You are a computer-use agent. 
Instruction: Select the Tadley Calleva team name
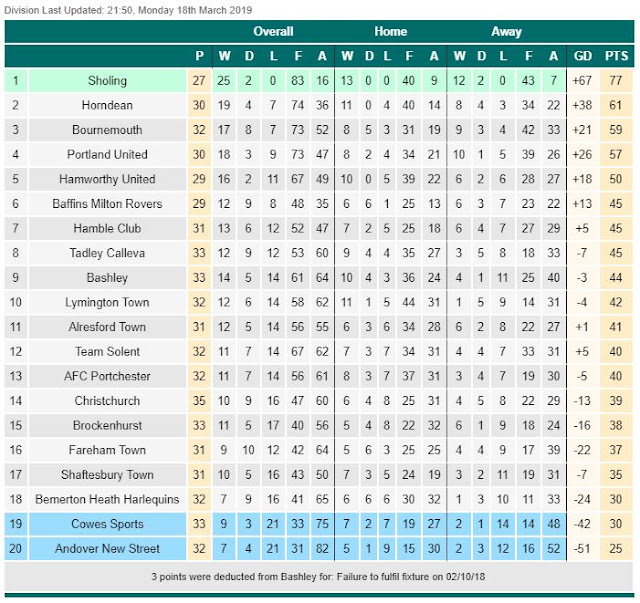(x=107, y=253)
